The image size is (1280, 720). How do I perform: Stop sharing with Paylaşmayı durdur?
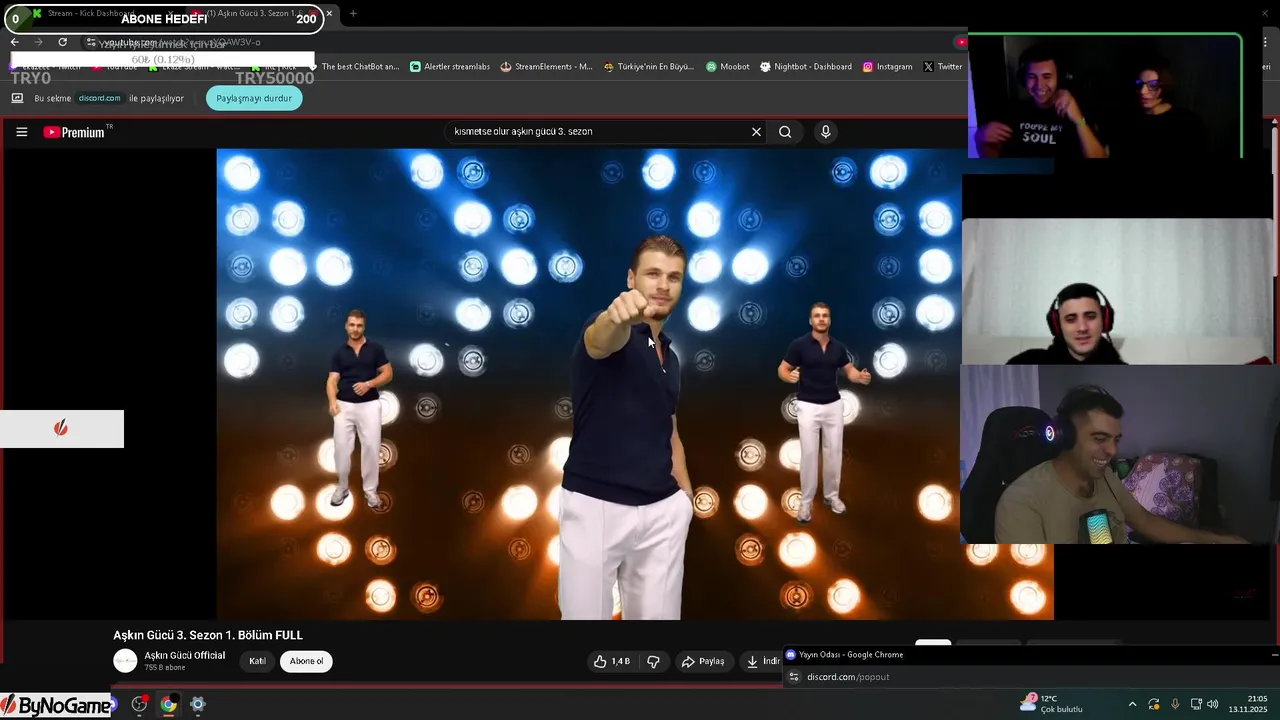(254, 98)
